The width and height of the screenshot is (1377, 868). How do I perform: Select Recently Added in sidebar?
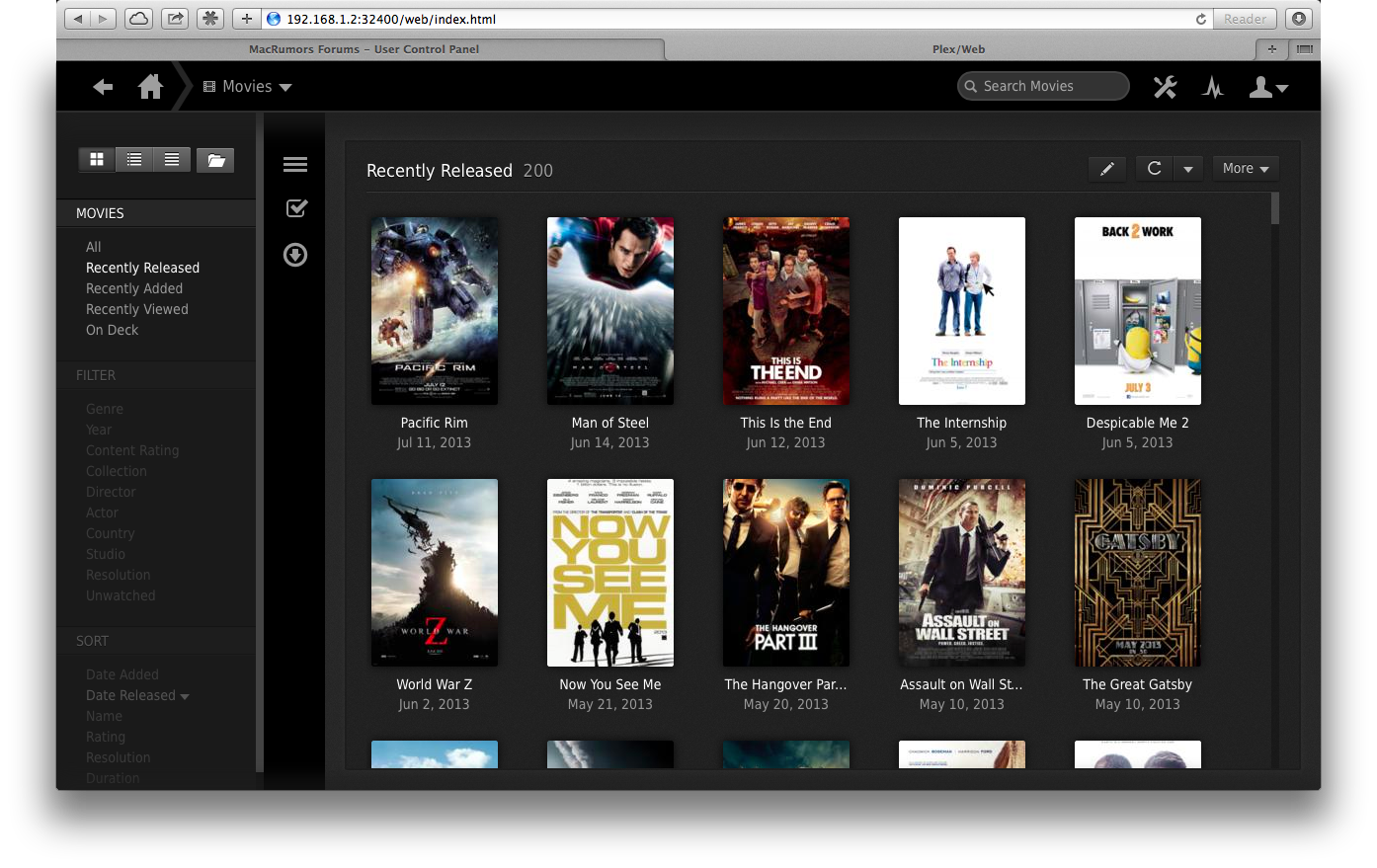(134, 288)
